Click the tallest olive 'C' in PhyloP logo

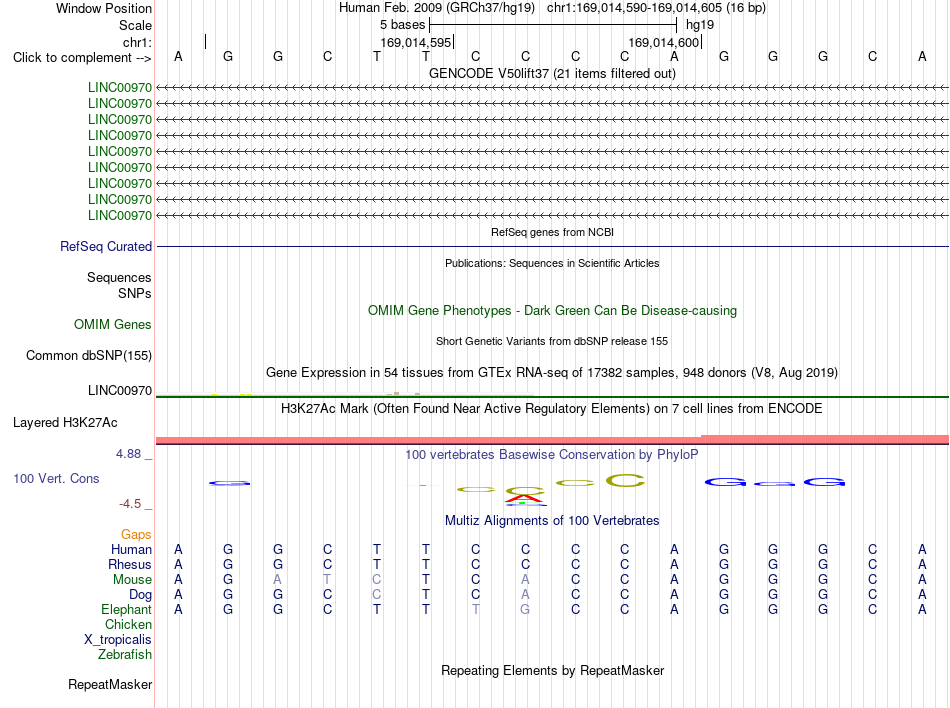pos(625,481)
